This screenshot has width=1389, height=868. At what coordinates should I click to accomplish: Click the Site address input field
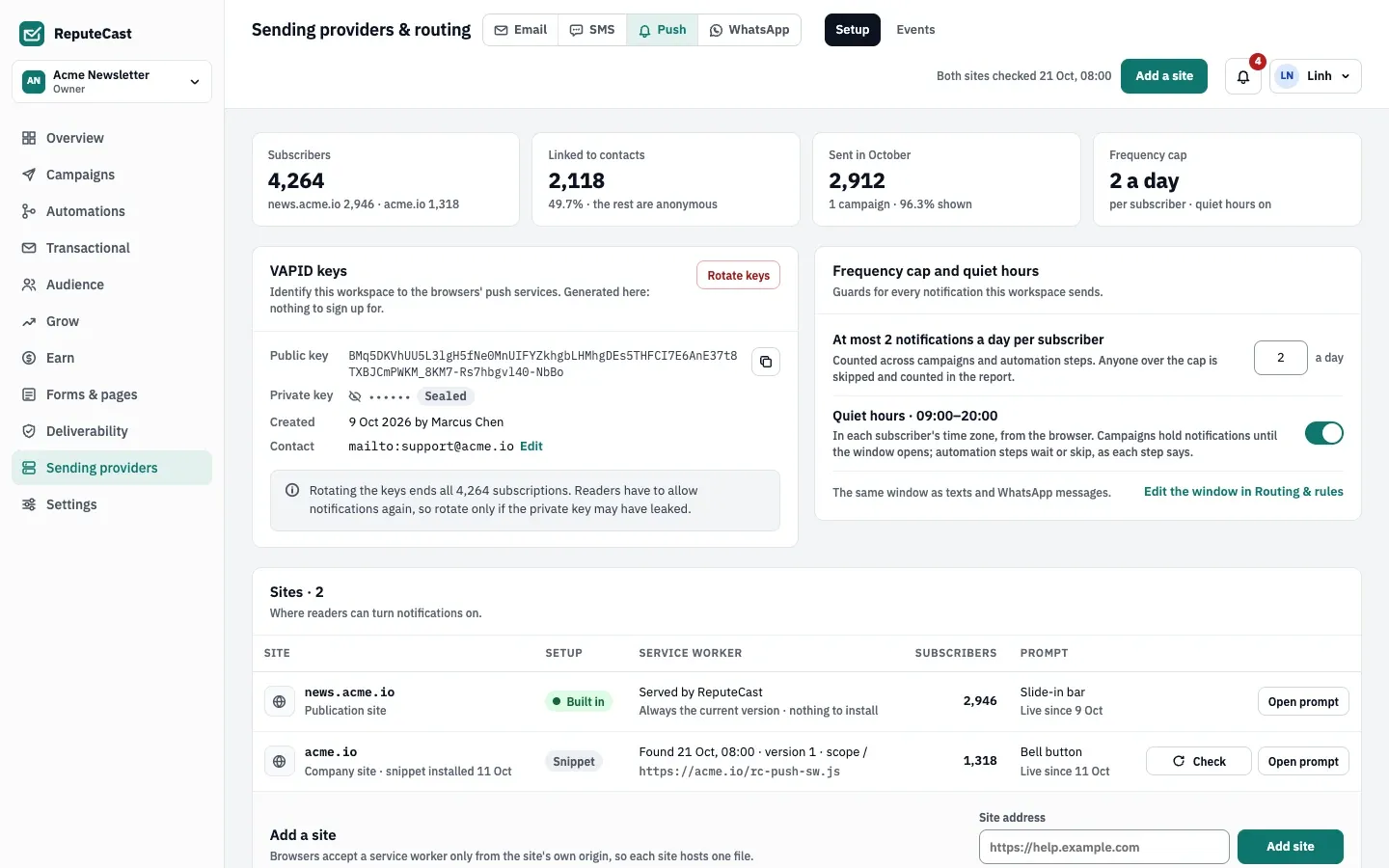pyautogui.click(x=1104, y=847)
